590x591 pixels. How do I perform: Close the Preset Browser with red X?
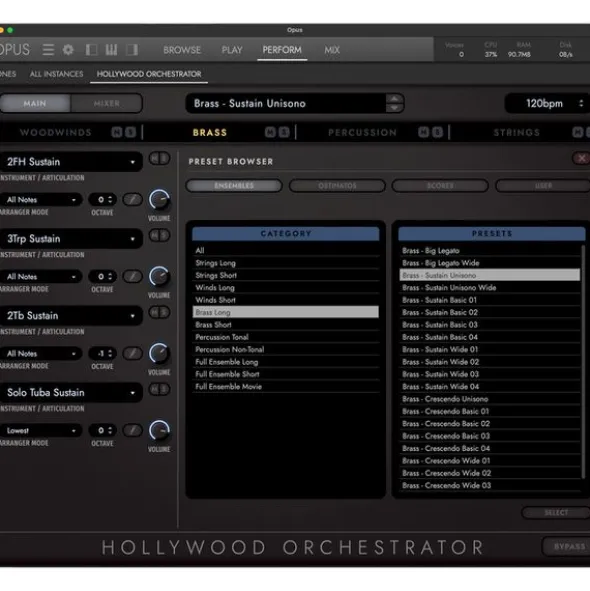click(581, 158)
